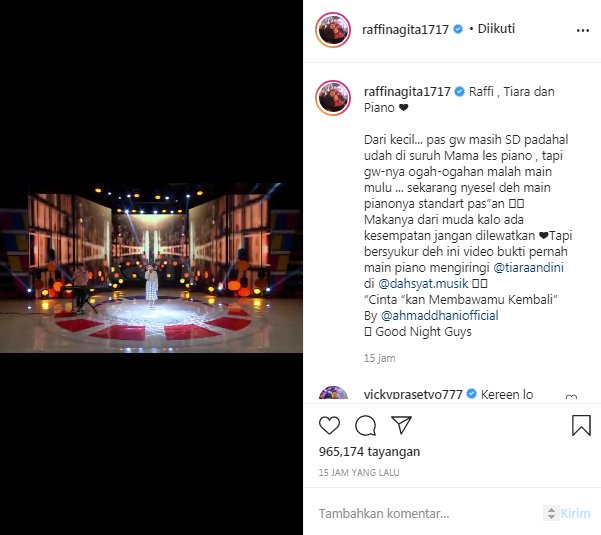The height and width of the screenshot is (535, 601).
Task: Open vickyprasetyo777 commenter username
Action: pyautogui.click(x=413, y=394)
